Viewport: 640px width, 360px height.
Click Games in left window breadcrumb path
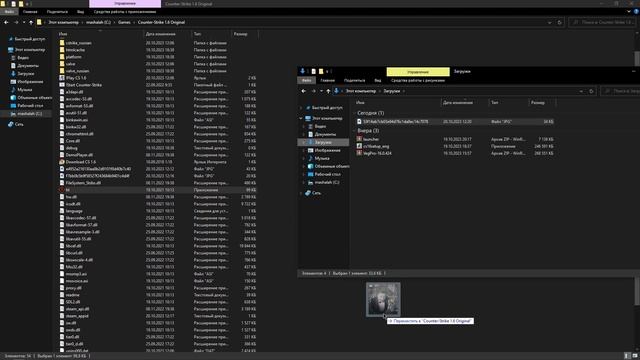(124, 22)
